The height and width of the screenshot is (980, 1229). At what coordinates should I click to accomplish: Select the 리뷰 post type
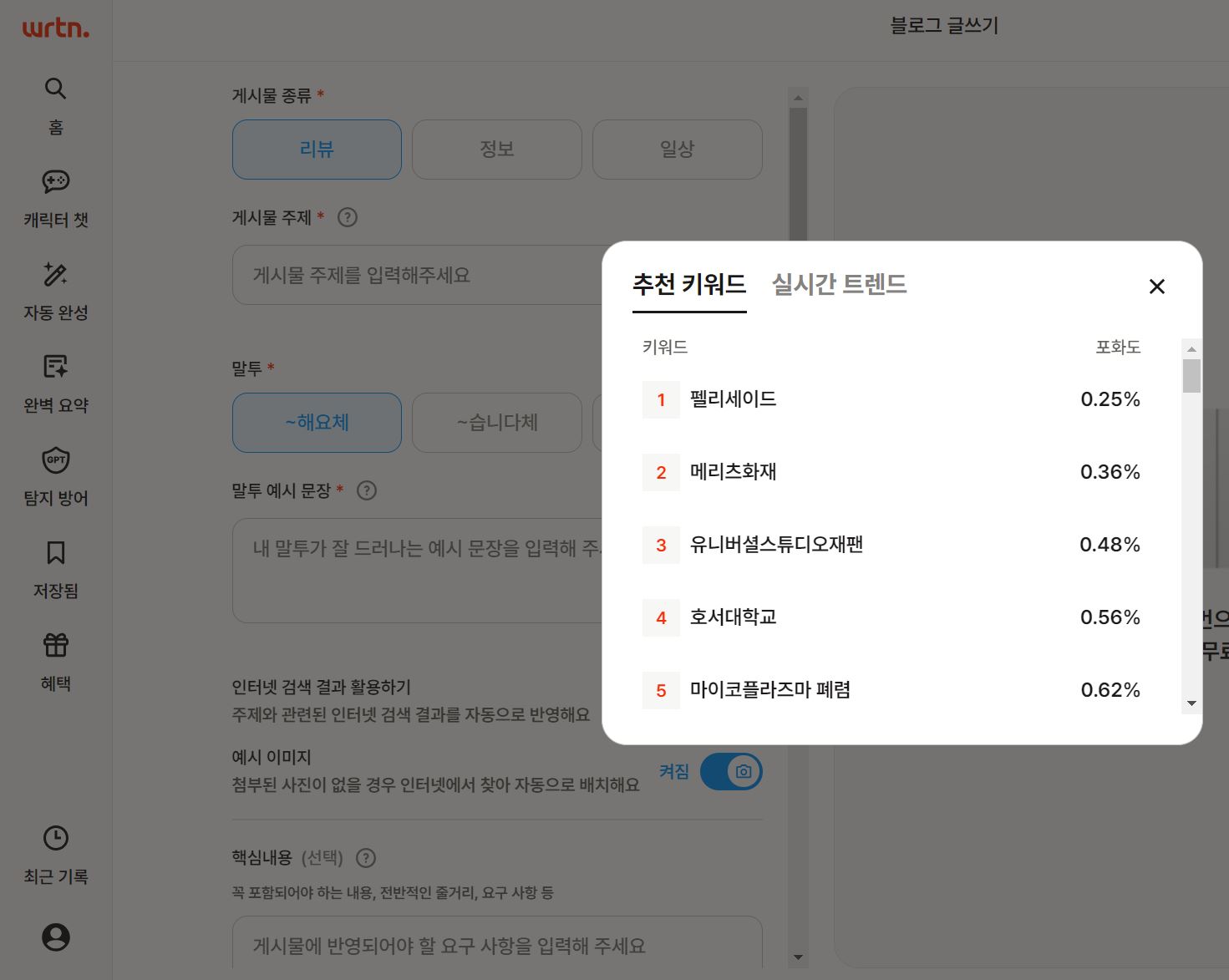[x=317, y=150]
